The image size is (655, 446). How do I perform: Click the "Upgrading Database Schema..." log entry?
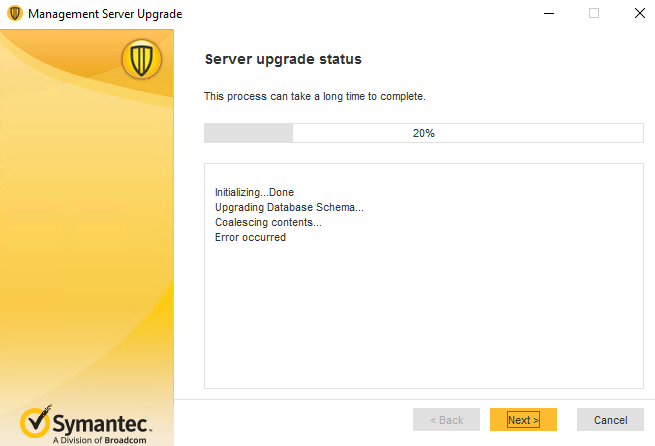(x=289, y=207)
